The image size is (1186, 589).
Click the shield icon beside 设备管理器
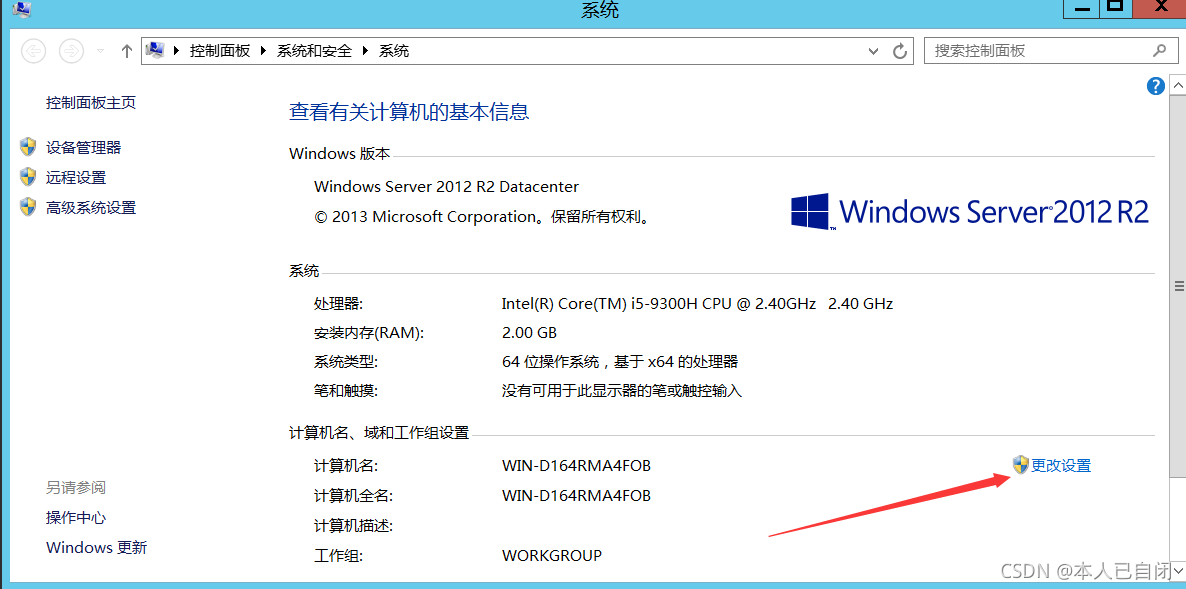[x=28, y=147]
